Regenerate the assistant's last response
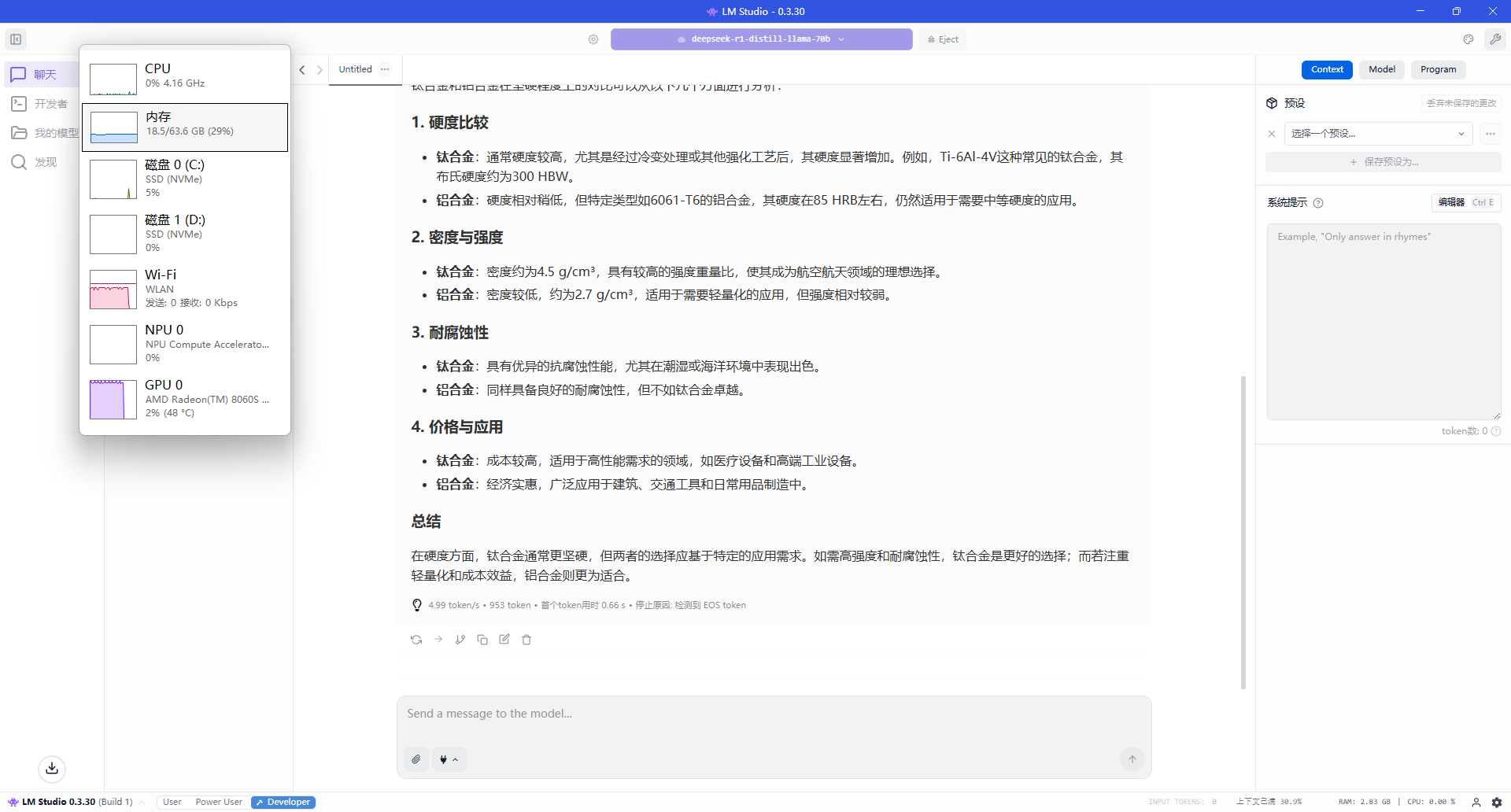Image resolution: width=1511 pixels, height=812 pixels. tap(416, 640)
